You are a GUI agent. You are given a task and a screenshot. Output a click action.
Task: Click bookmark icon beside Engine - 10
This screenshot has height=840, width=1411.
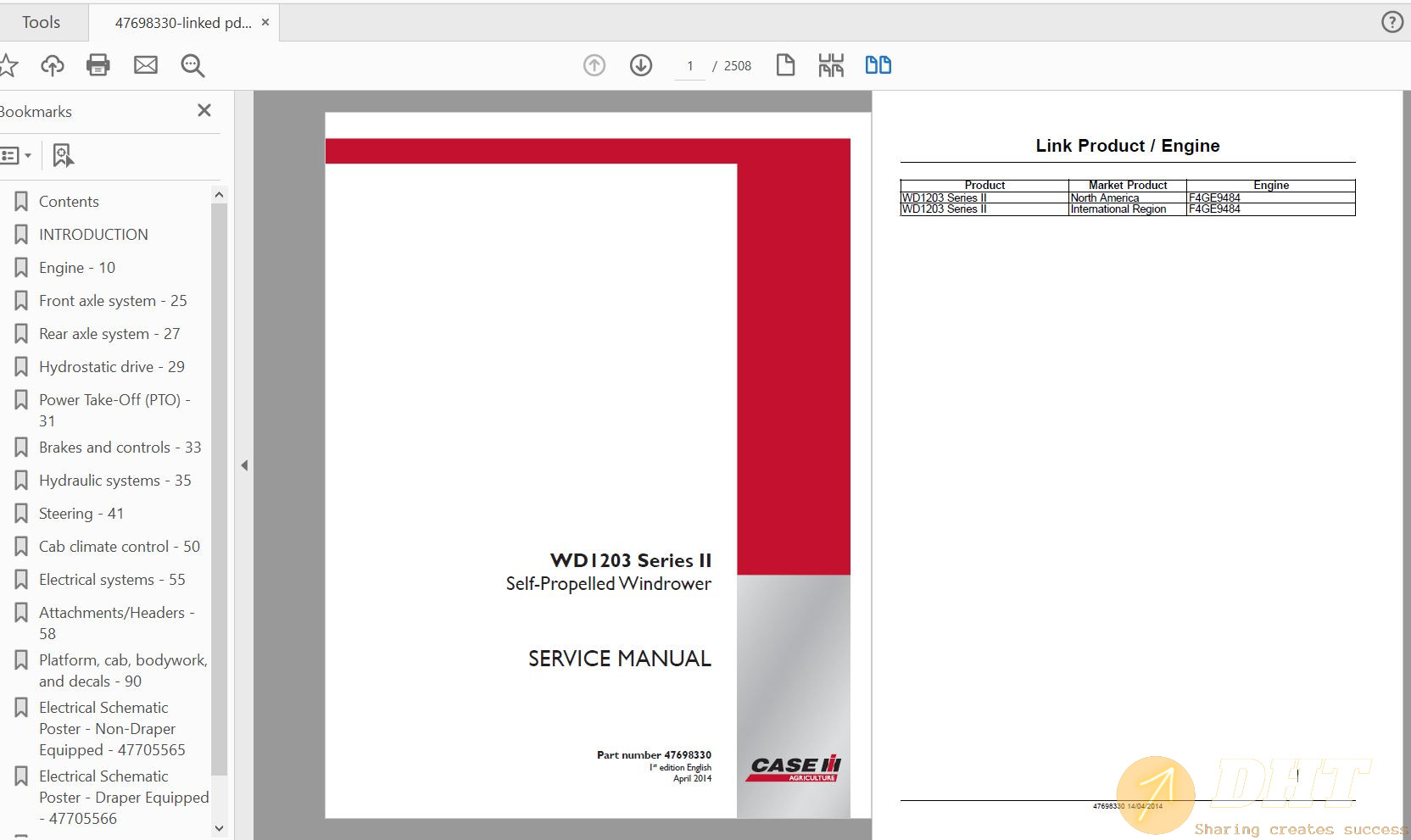tap(21, 268)
